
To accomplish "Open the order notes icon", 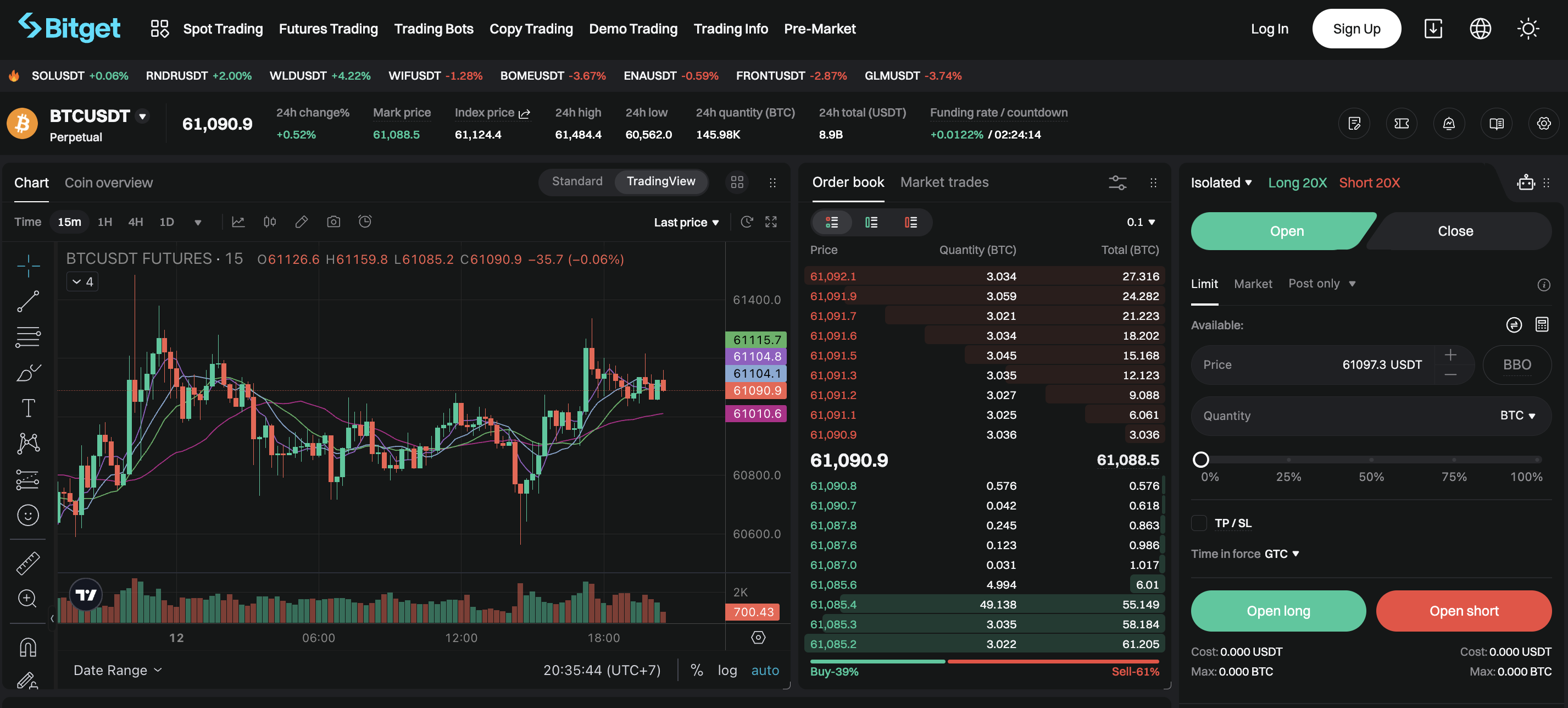I will pyautogui.click(x=1354, y=124).
